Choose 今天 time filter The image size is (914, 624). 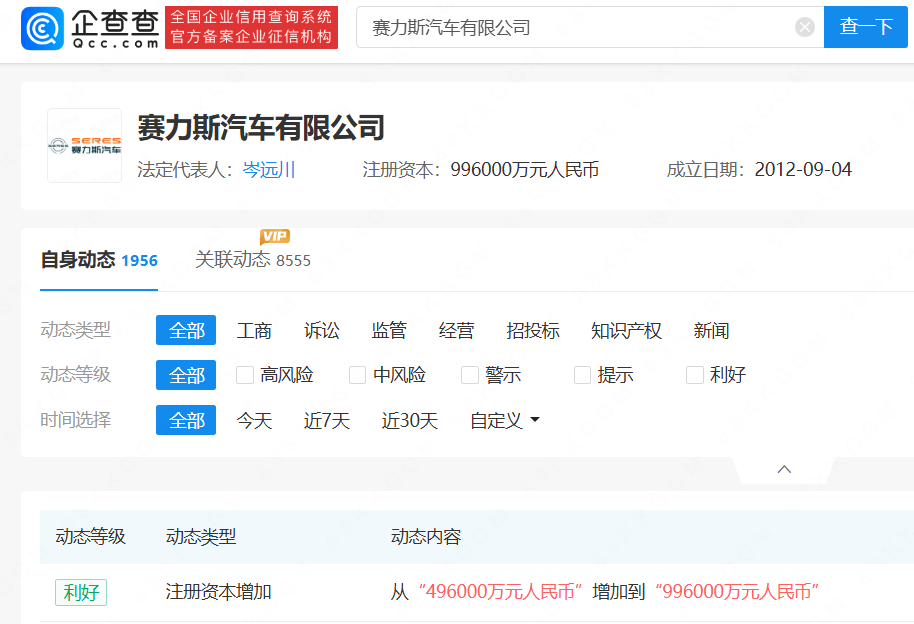pos(254,420)
